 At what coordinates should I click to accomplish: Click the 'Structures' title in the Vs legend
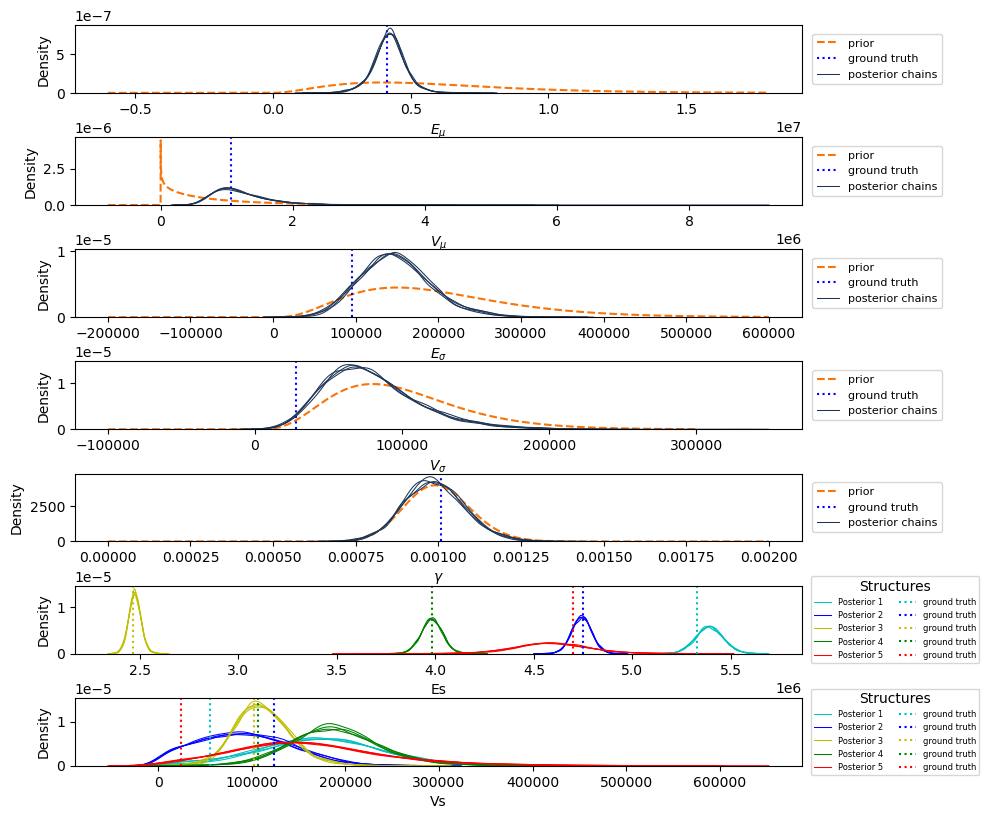[x=895, y=698]
